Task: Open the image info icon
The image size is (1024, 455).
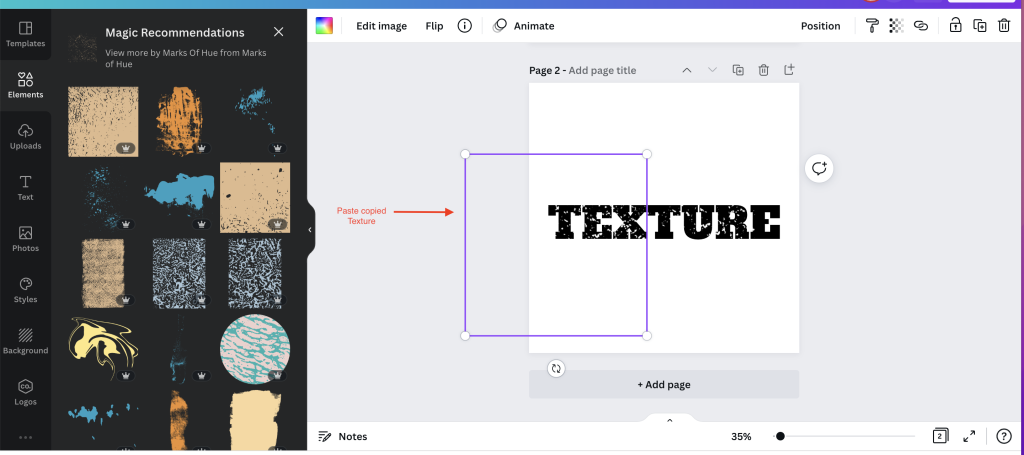Action: point(464,26)
